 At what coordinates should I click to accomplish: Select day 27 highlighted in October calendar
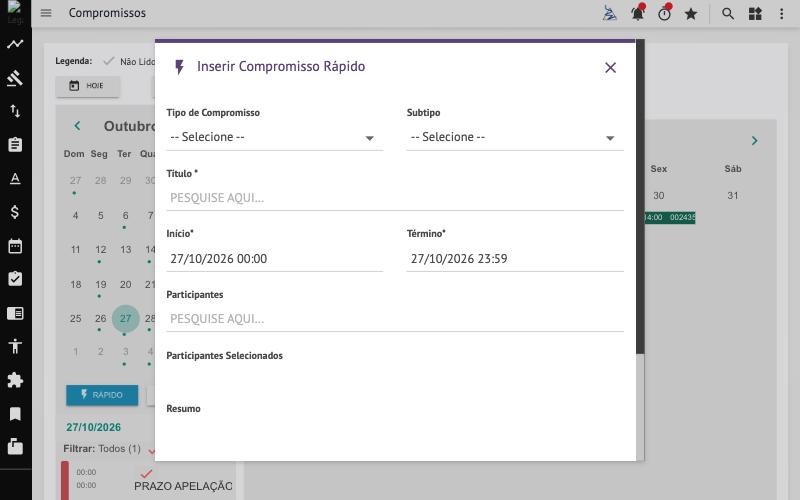(x=126, y=319)
